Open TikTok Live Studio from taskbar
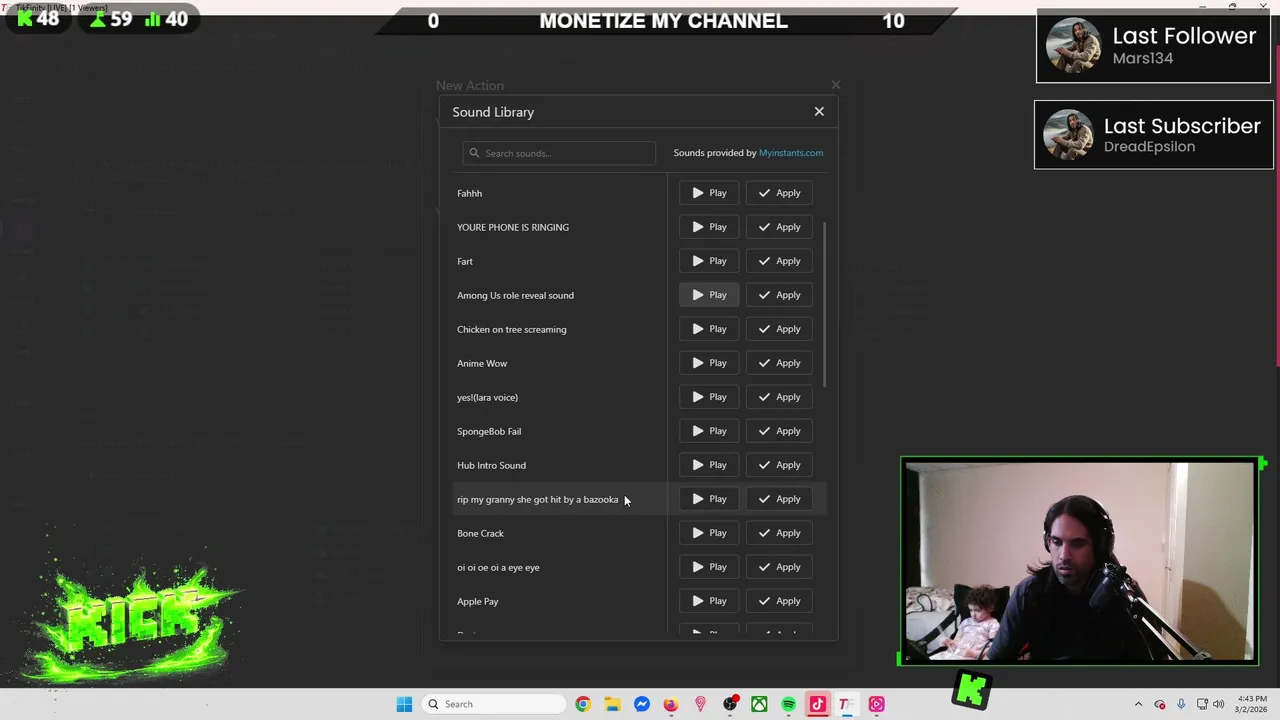Image resolution: width=1280 pixels, height=720 pixels. (x=818, y=704)
